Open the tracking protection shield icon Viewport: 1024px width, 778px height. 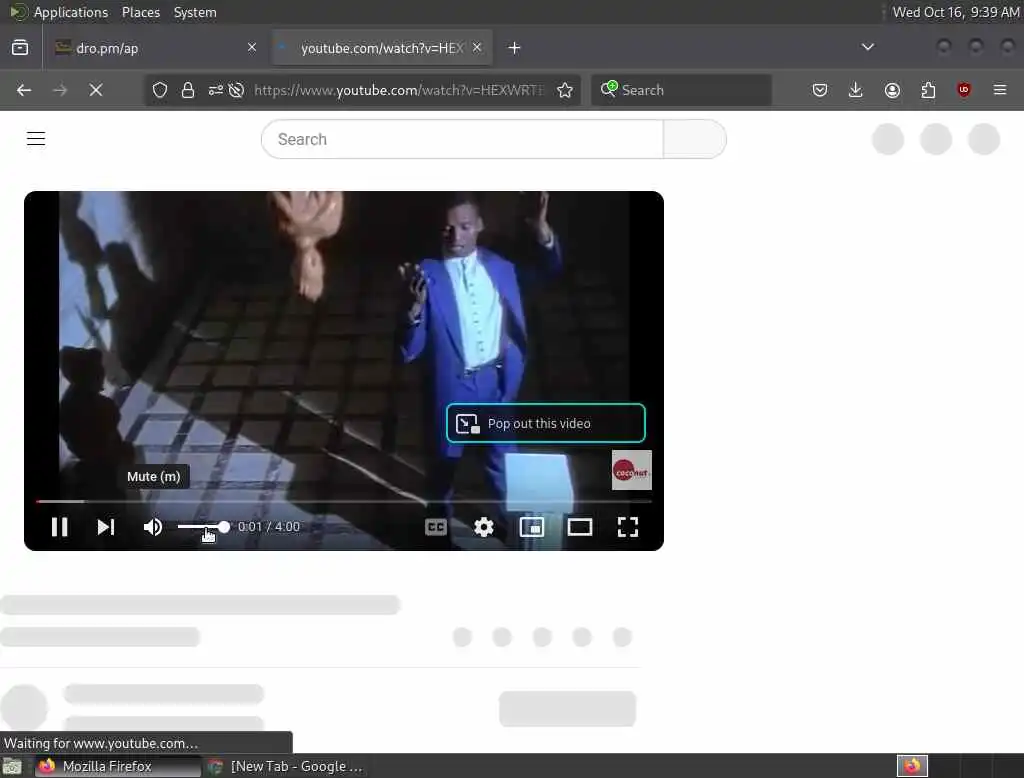pos(160,89)
